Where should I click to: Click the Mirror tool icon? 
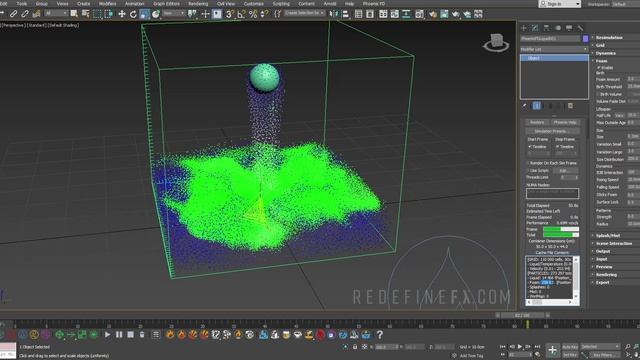pos(334,14)
